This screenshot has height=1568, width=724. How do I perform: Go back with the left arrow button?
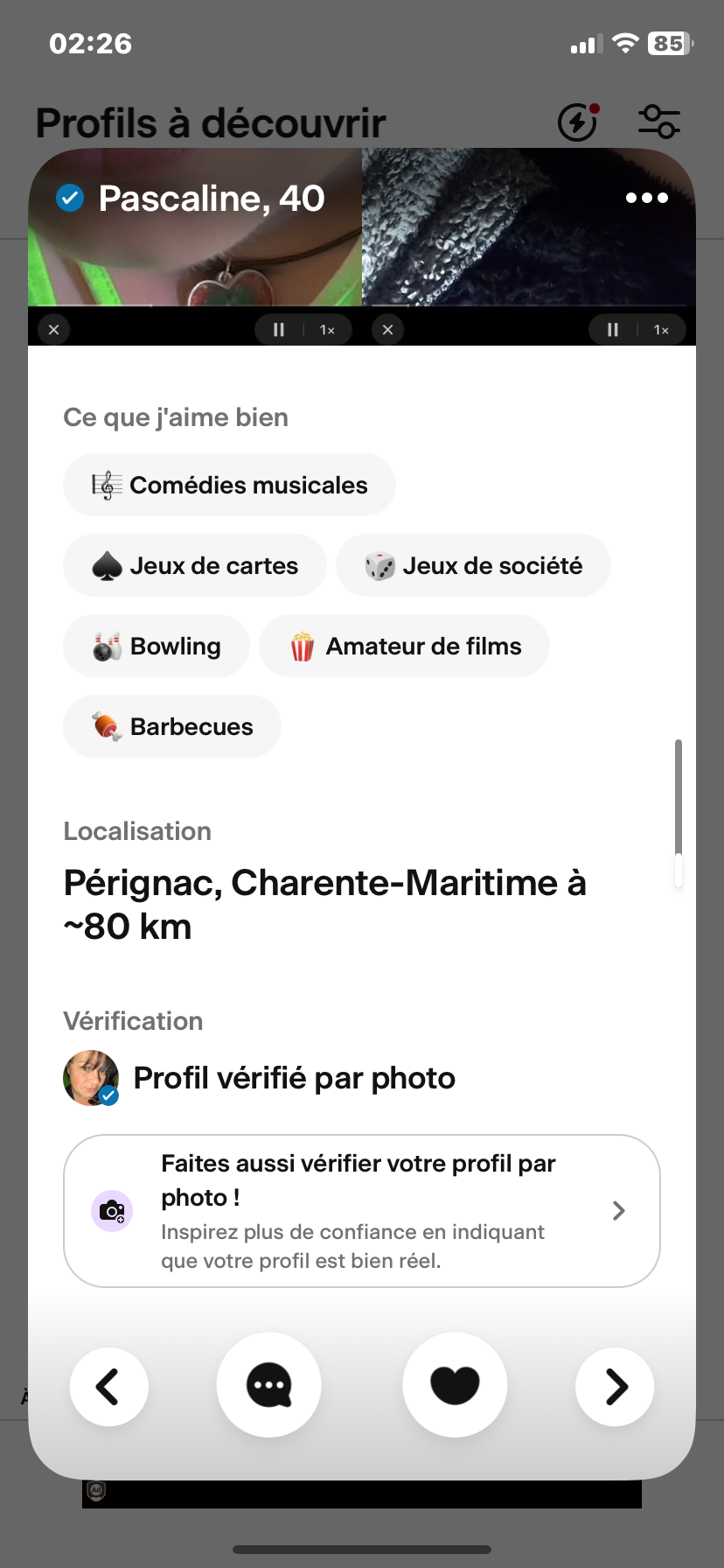point(108,1386)
